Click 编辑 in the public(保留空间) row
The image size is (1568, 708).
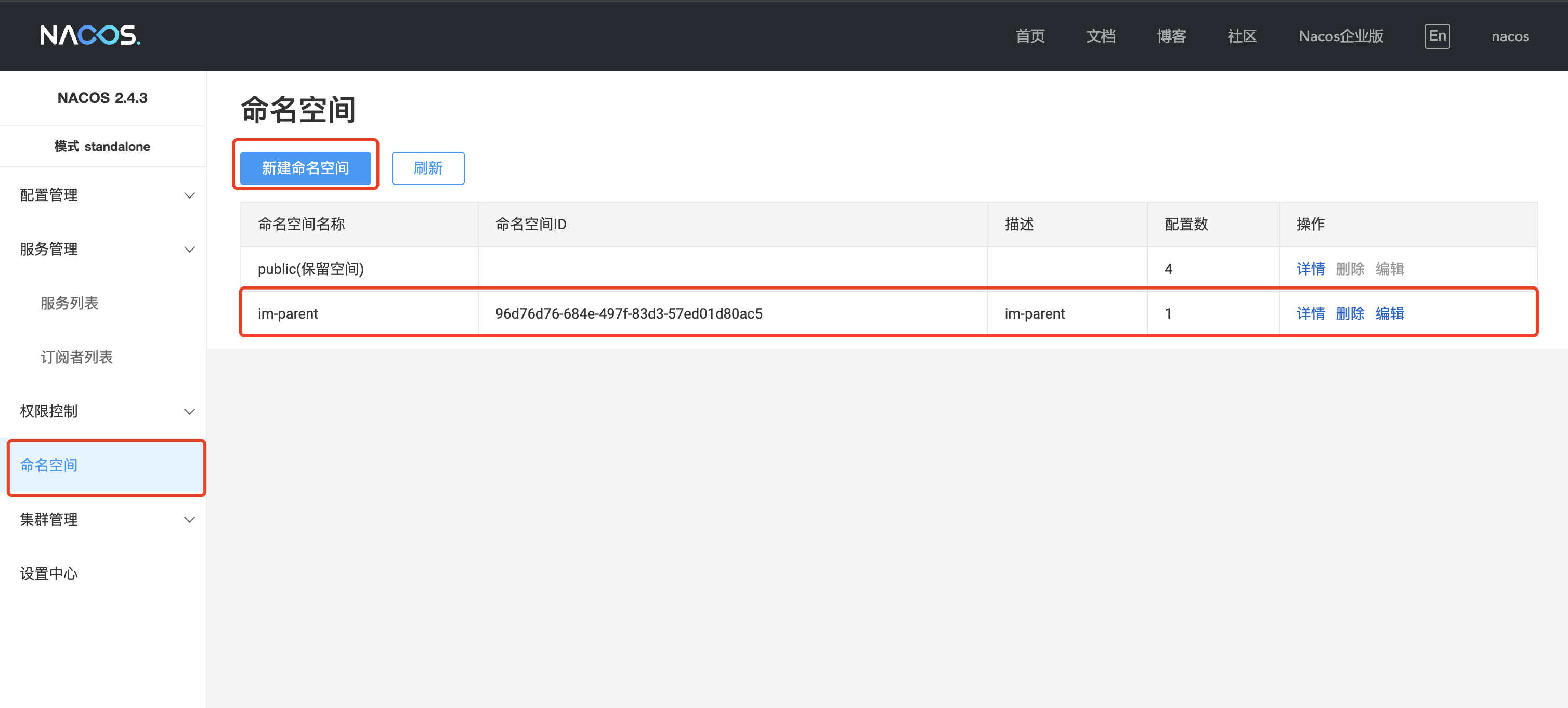point(1390,268)
